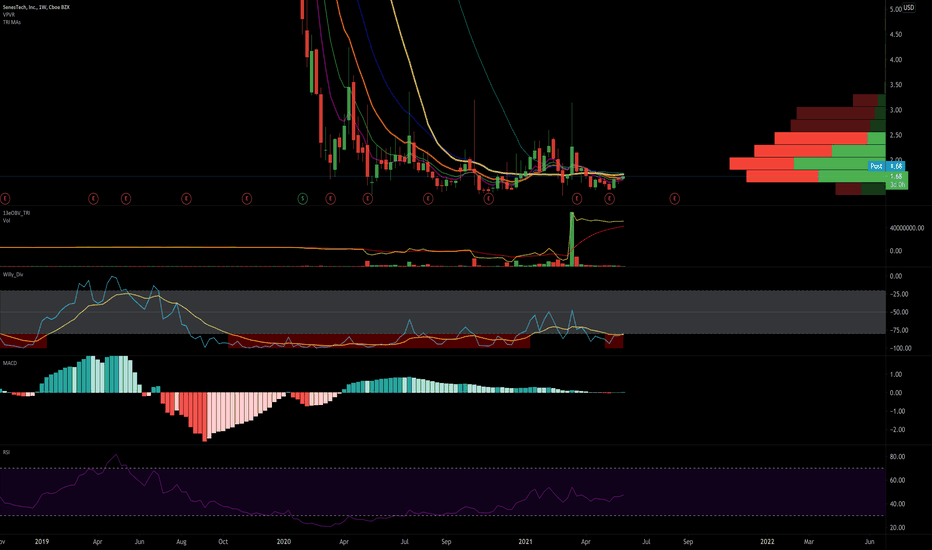Open the upcoming earnings marker beyond the last candle
932x550 pixels.
(674, 199)
